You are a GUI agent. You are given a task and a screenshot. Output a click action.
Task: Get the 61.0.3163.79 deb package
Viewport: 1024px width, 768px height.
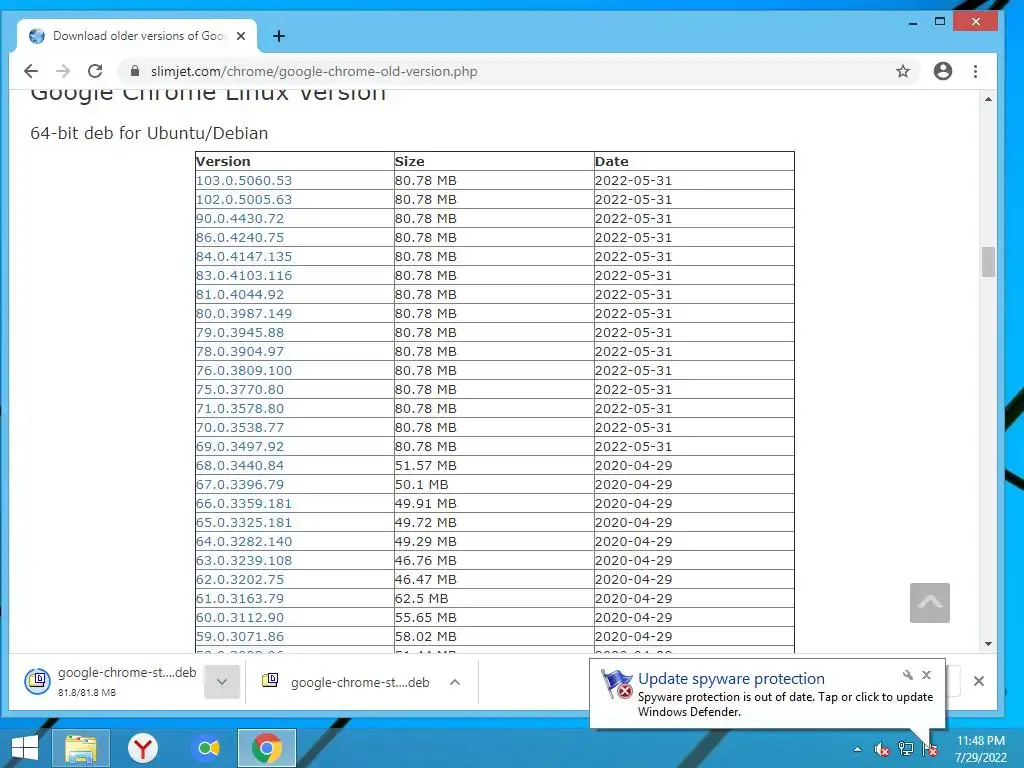(240, 598)
